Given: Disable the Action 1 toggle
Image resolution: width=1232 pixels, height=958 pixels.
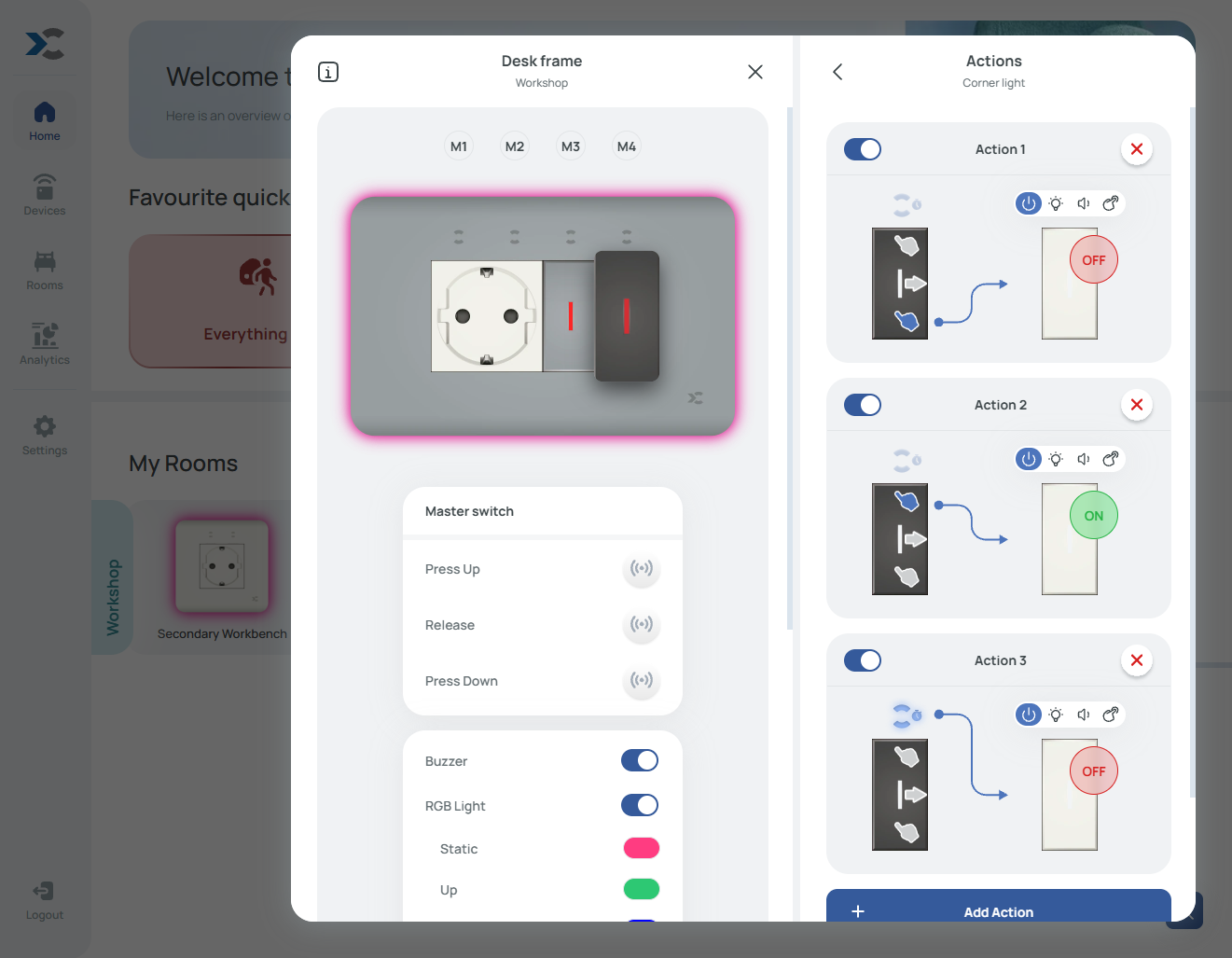Looking at the screenshot, I should 863,149.
